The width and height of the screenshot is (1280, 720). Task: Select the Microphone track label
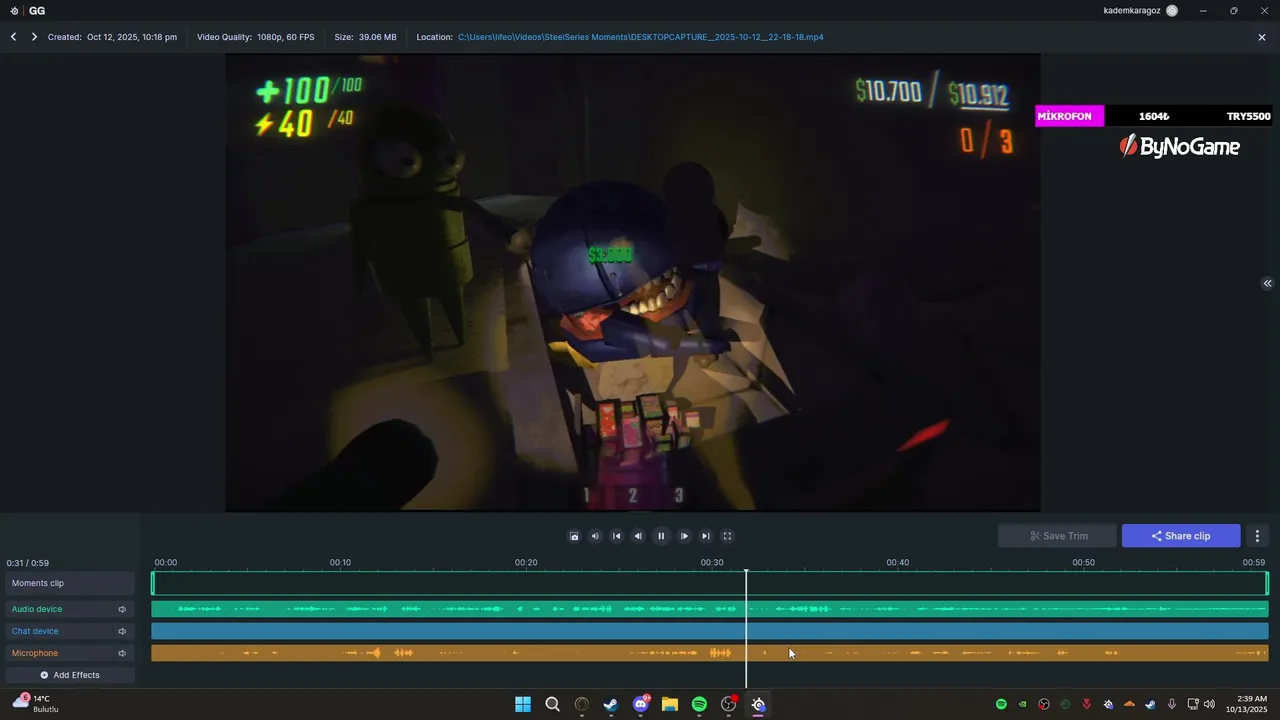(x=35, y=653)
